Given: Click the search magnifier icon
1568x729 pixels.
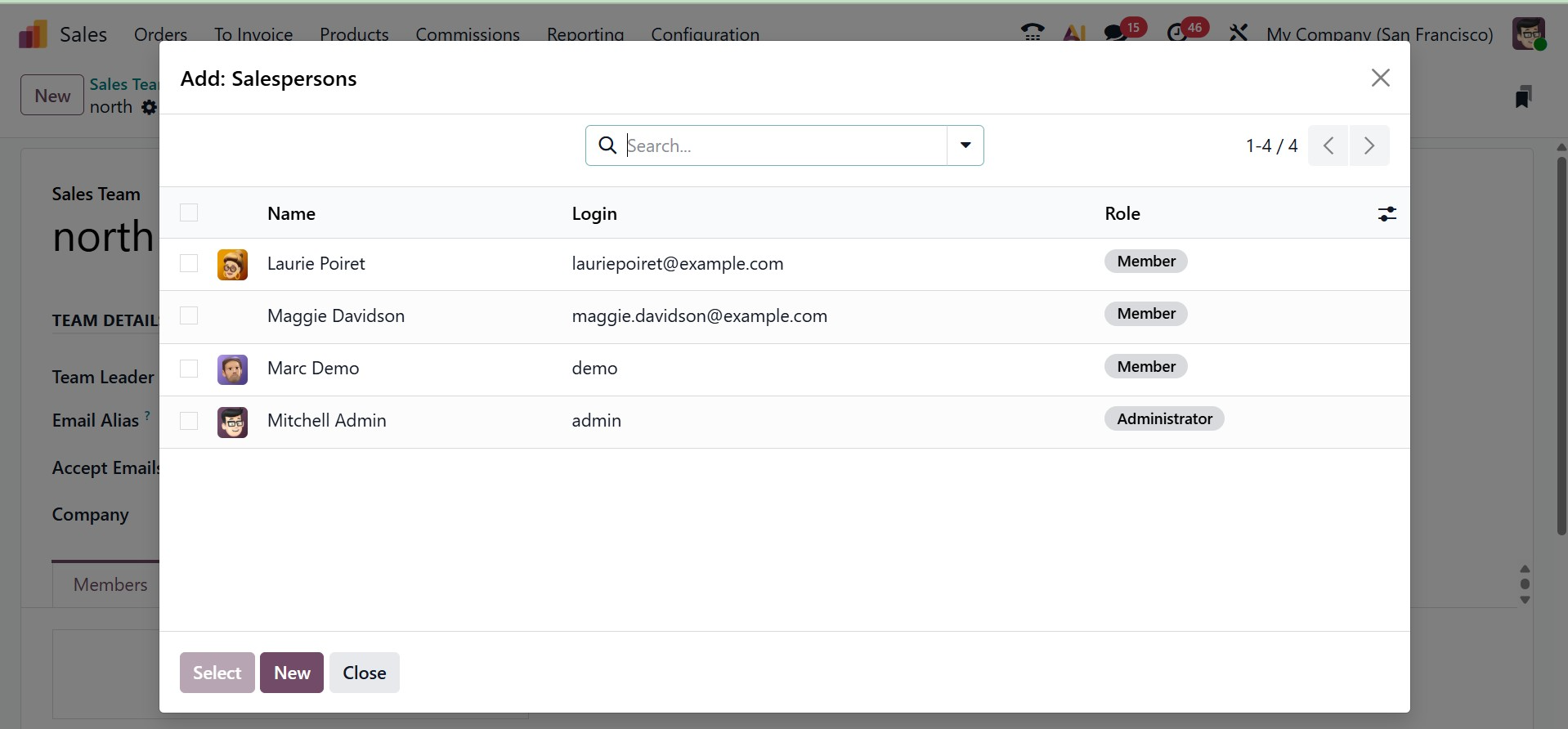Looking at the screenshot, I should pos(607,145).
